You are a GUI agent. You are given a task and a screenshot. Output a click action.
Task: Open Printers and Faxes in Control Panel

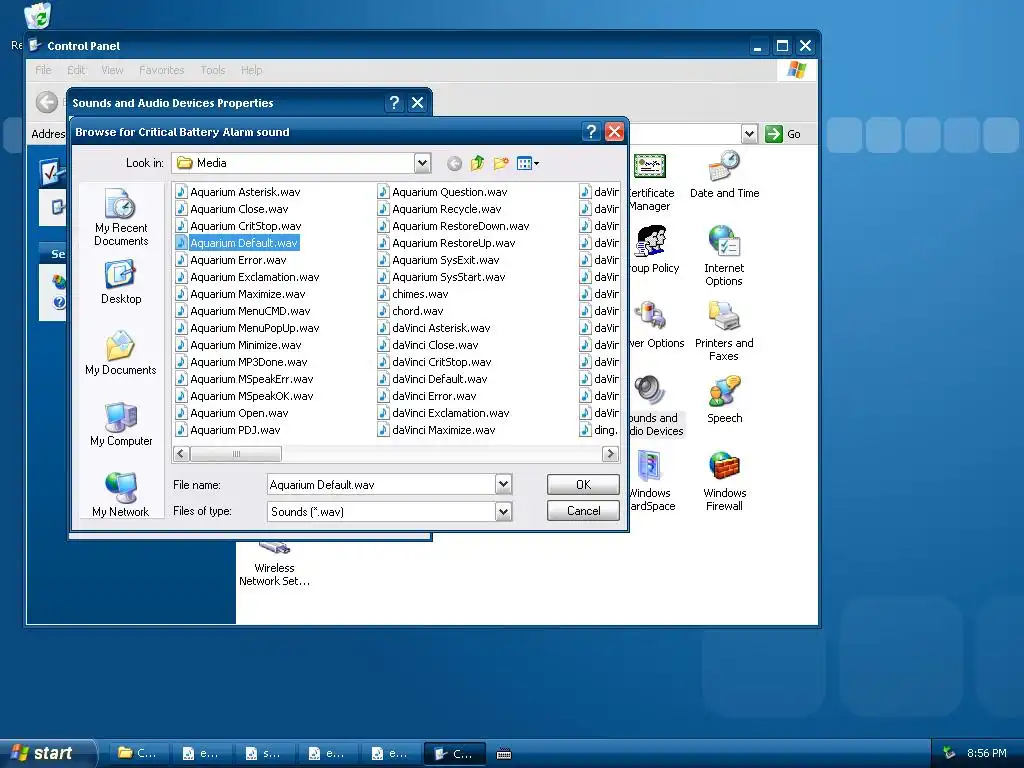pyautogui.click(x=724, y=331)
